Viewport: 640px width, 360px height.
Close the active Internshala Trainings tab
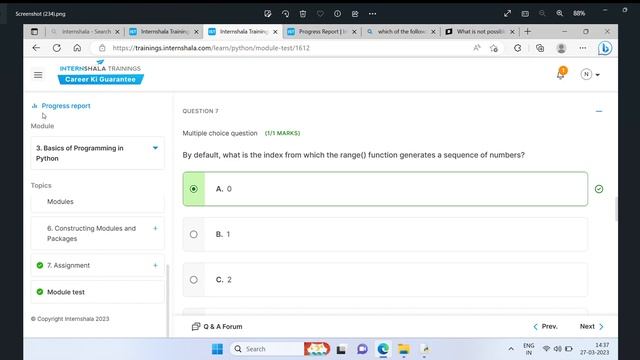click(275, 31)
